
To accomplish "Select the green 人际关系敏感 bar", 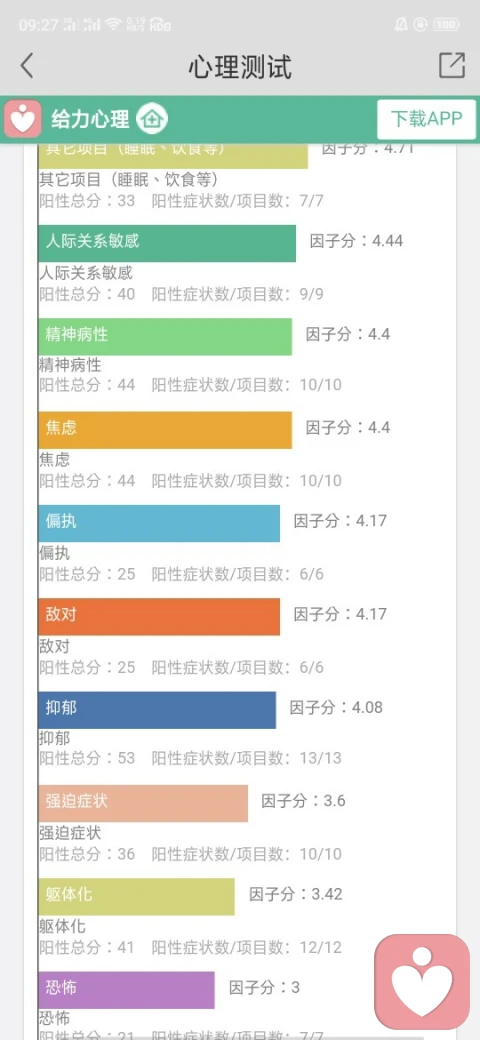I will tap(167, 243).
